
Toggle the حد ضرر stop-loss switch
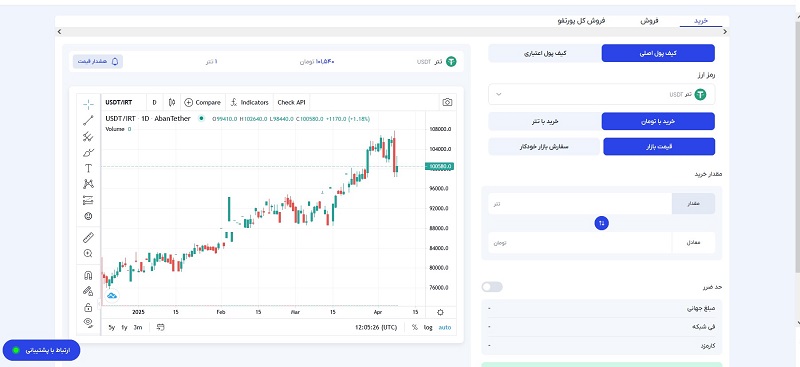pyautogui.click(x=492, y=287)
